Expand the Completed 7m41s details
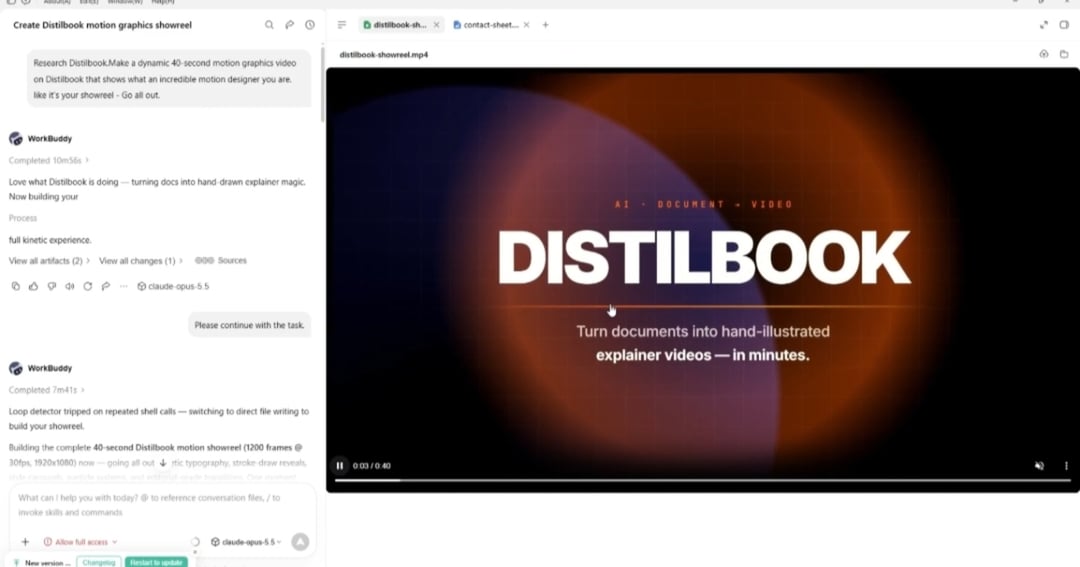 46,390
